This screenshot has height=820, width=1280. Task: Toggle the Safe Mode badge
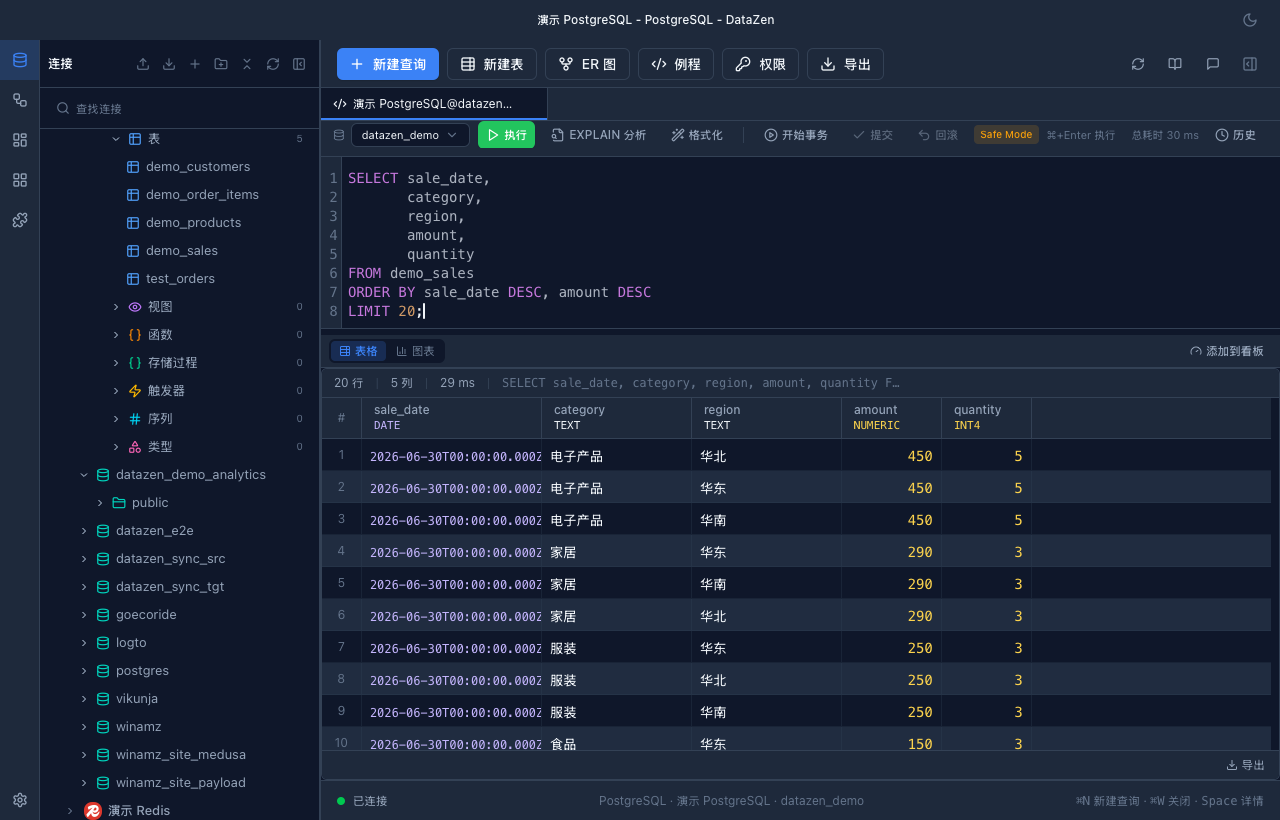[1006, 135]
